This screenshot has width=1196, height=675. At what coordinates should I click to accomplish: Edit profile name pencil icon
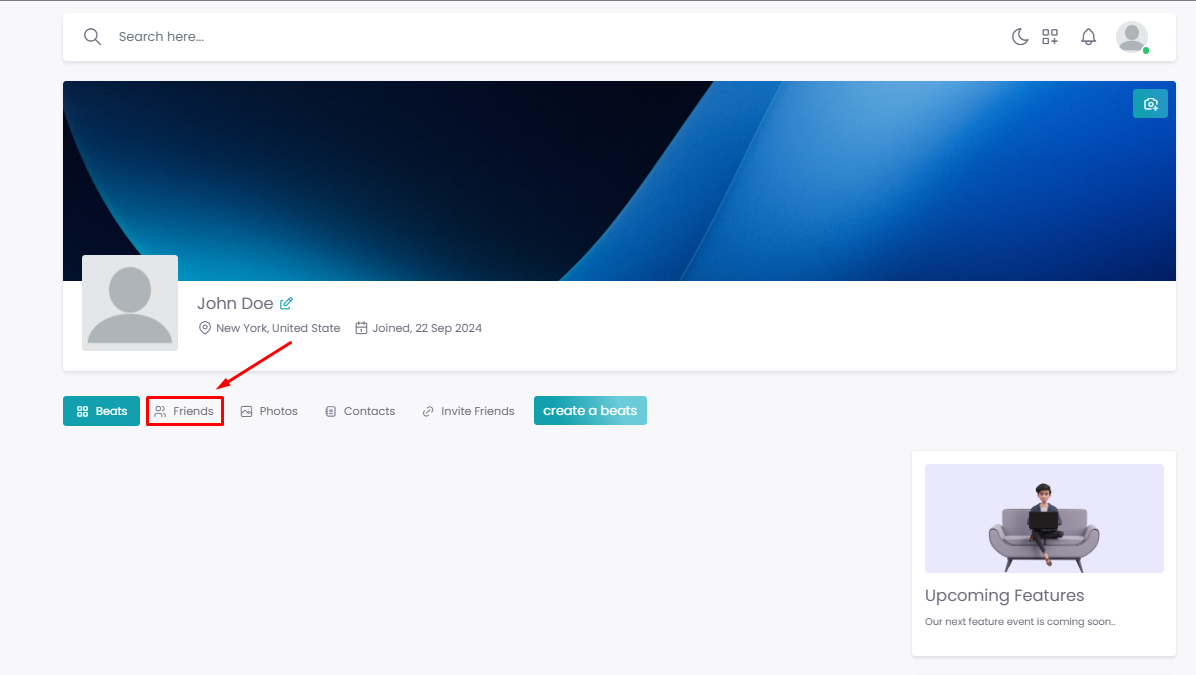[x=286, y=303]
